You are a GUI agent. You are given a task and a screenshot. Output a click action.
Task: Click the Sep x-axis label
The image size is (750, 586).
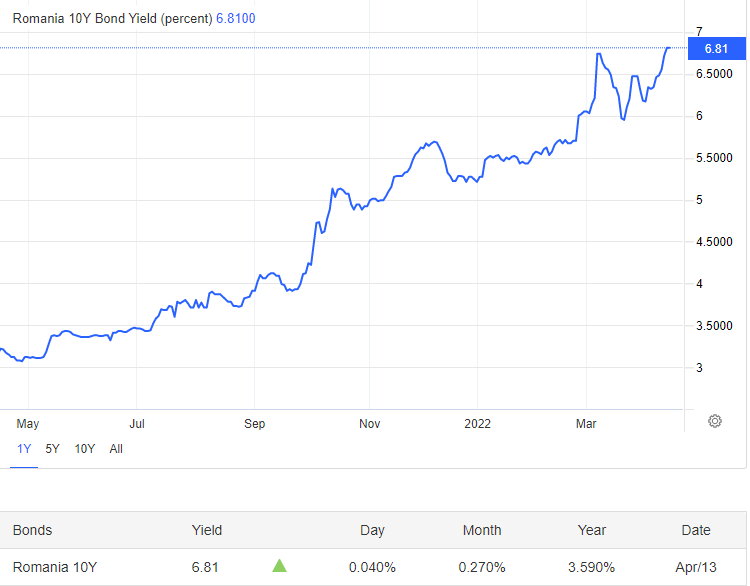[254, 424]
